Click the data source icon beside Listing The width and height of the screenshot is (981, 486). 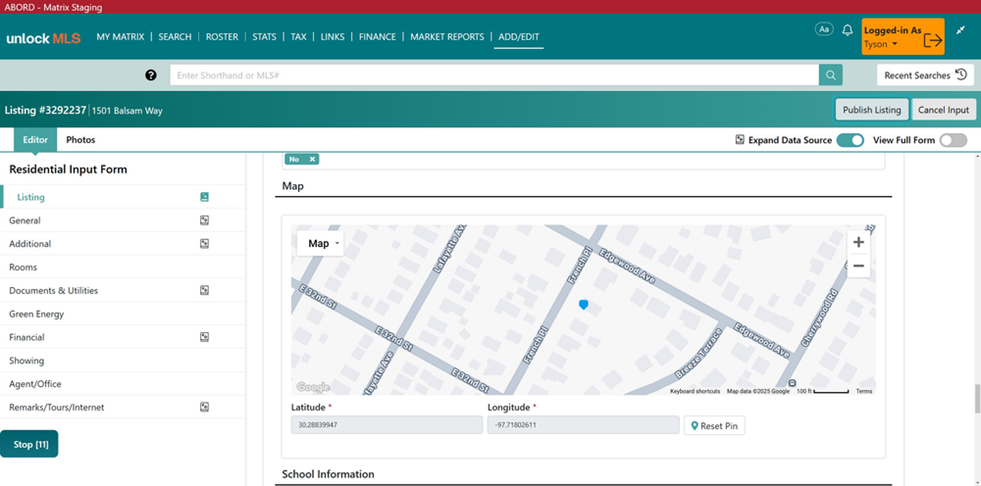[x=205, y=197]
